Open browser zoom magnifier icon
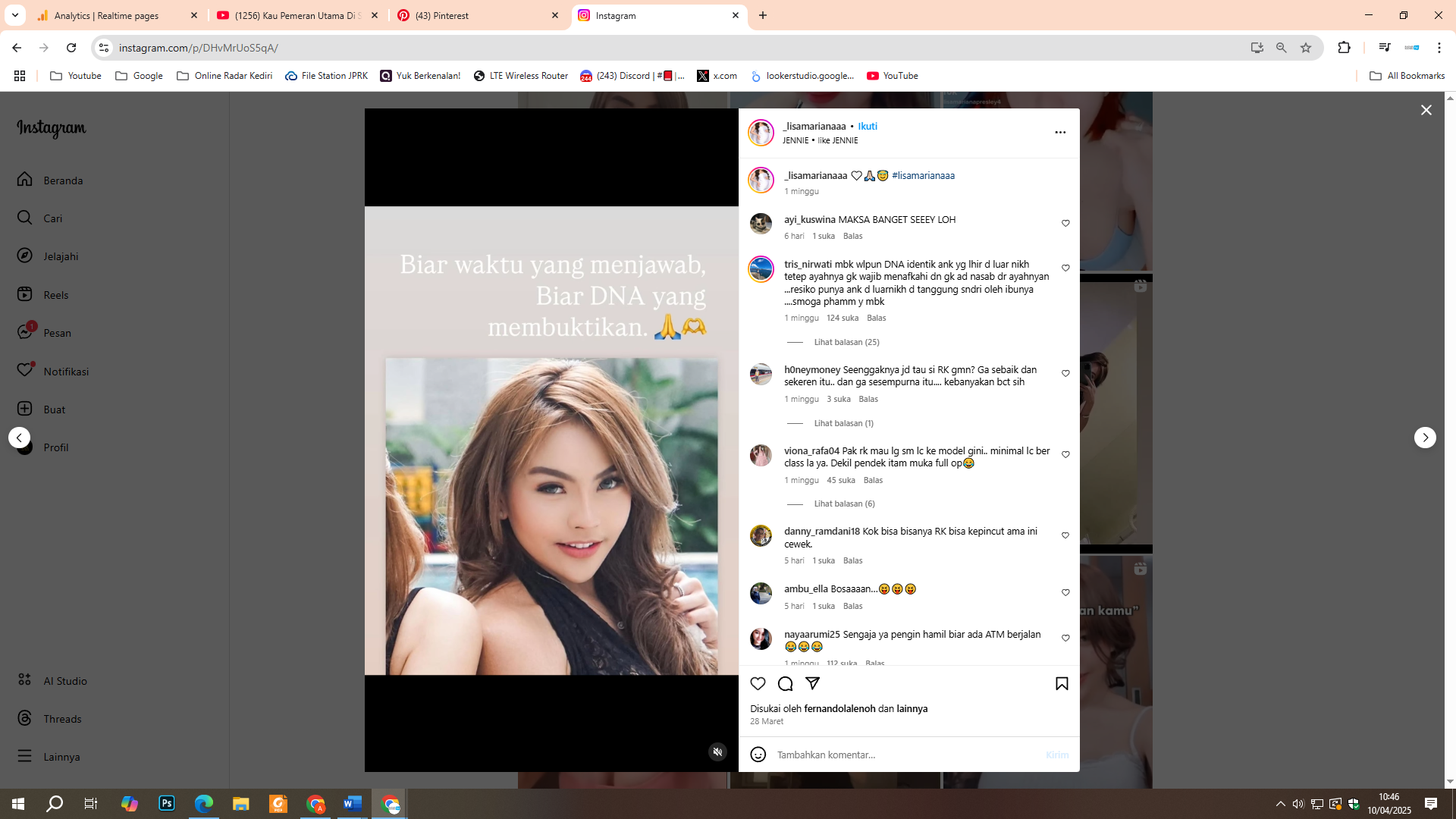 (x=1282, y=48)
